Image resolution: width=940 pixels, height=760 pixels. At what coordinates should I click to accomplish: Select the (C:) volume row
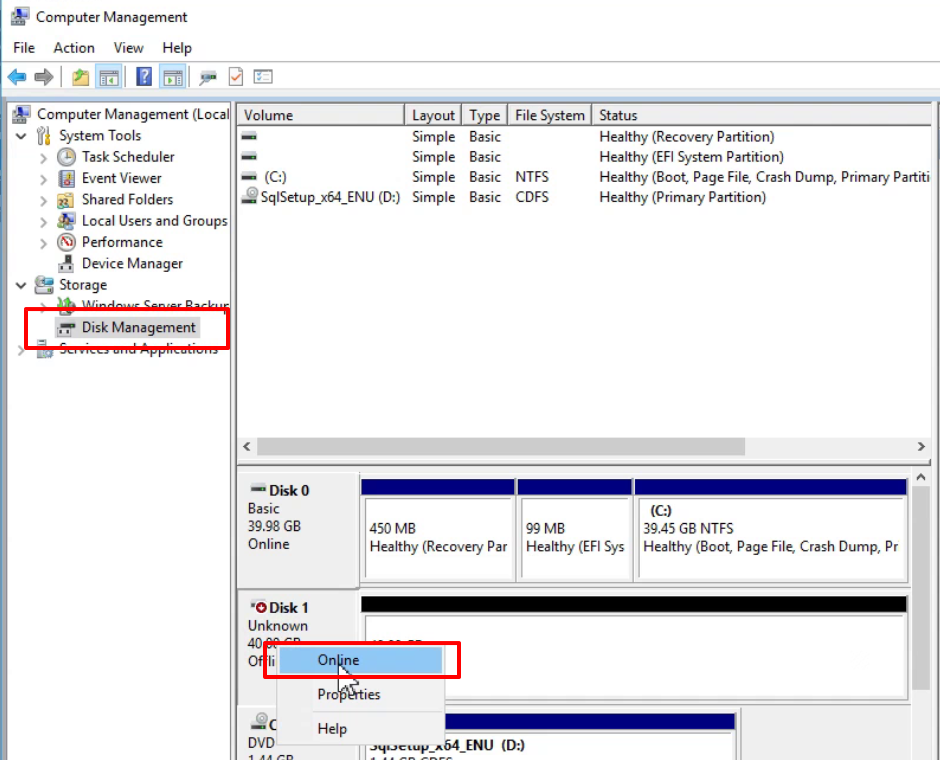click(x=585, y=177)
